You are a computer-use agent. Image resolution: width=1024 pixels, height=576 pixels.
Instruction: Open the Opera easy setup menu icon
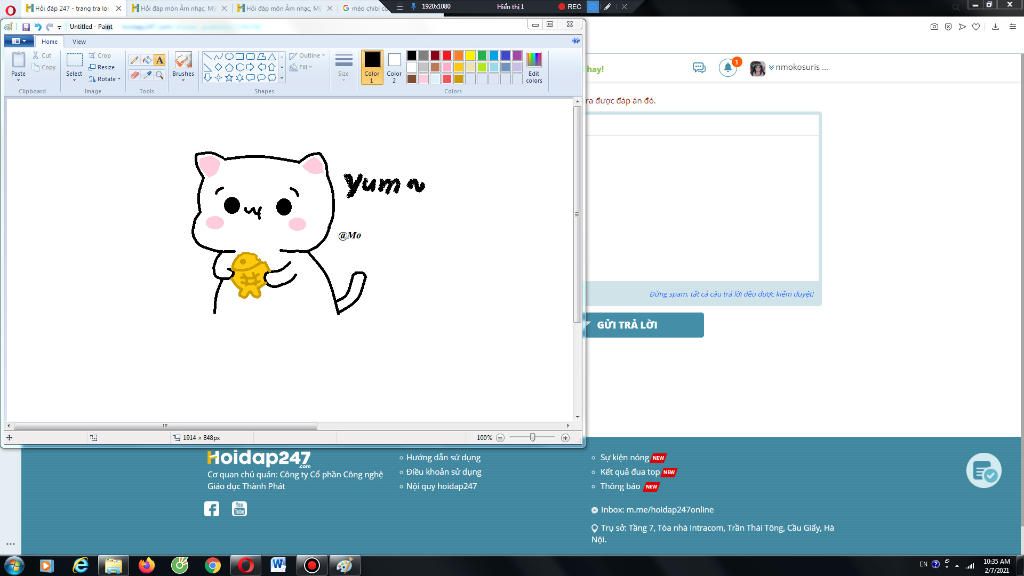(1012, 27)
